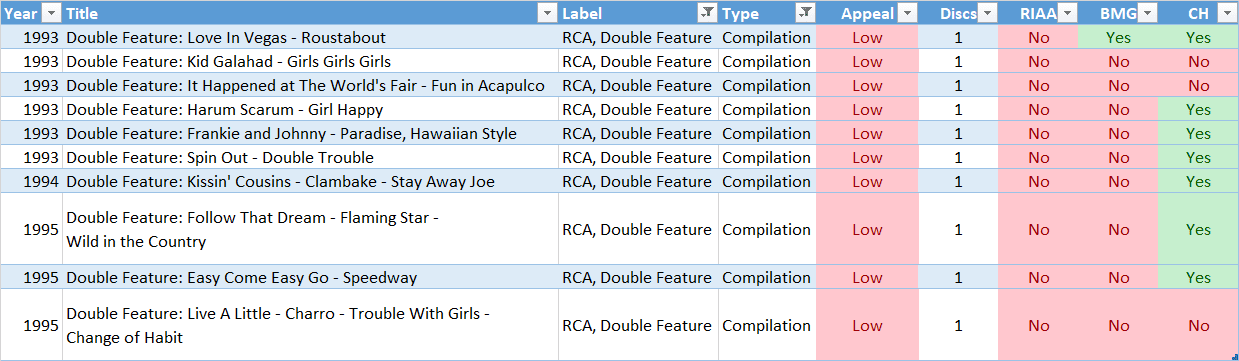Open the Discs column filter arrow
Viewport: 1239px width, 361px height.
[987, 13]
